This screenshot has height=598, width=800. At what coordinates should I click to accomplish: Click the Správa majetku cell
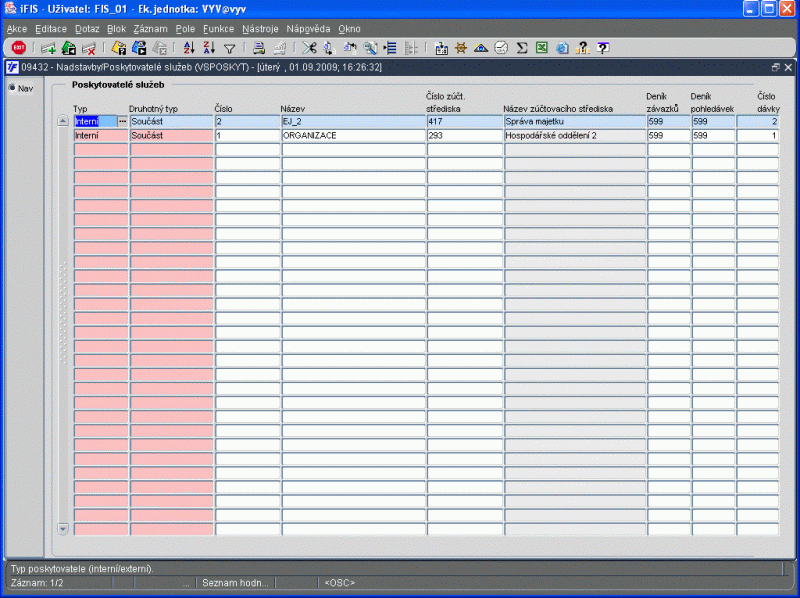[574, 121]
